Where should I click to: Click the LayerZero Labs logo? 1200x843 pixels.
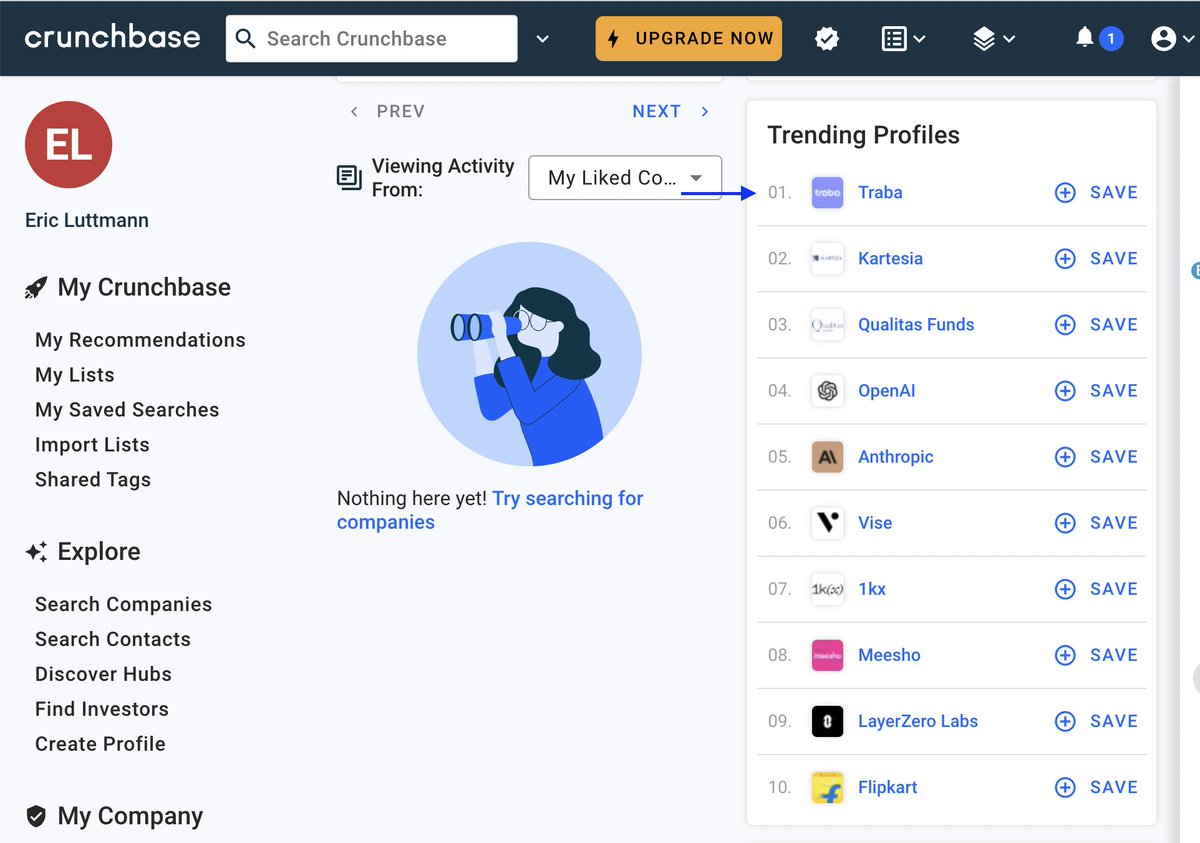tap(827, 721)
